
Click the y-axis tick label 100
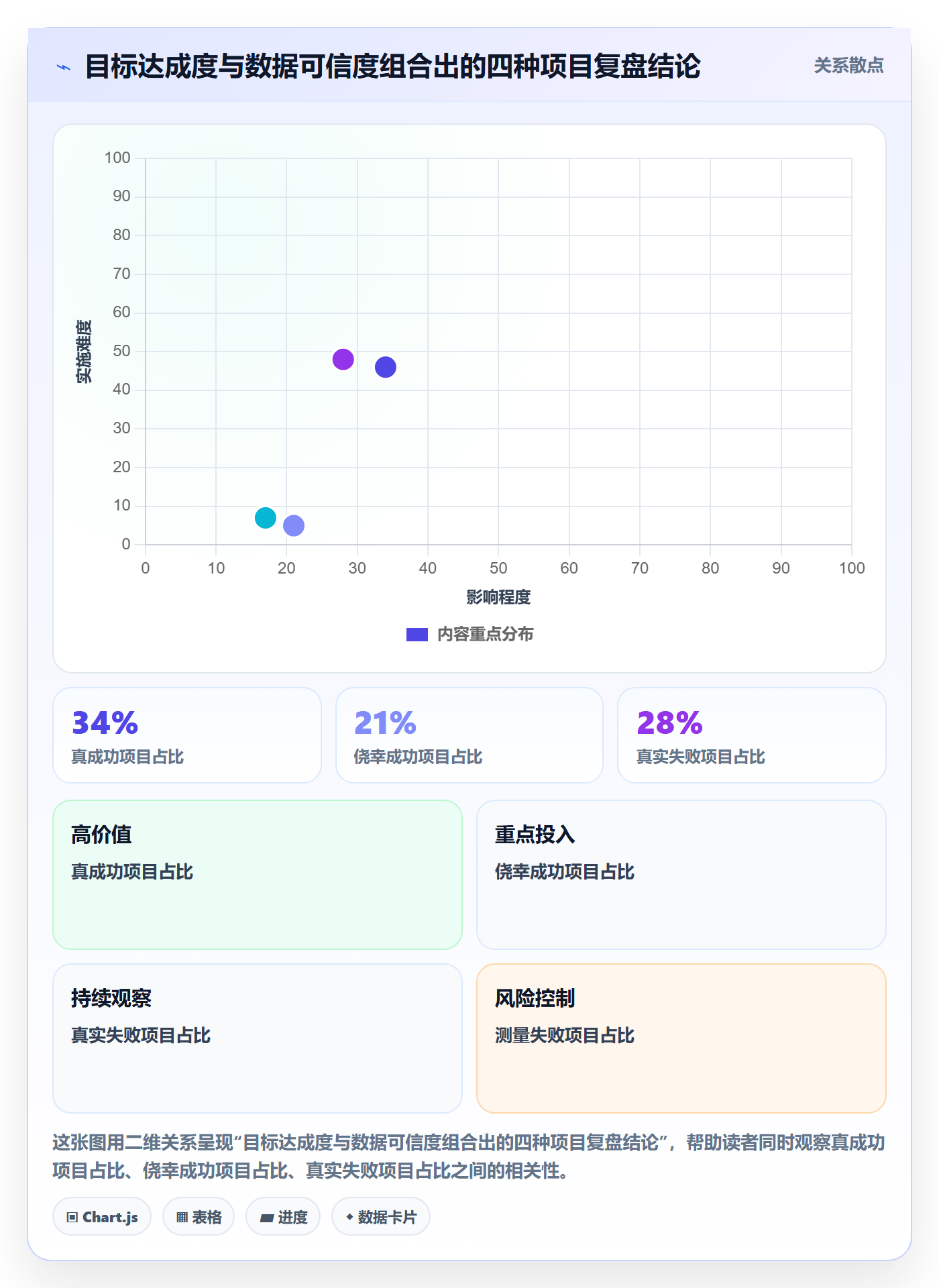point(117,158)
